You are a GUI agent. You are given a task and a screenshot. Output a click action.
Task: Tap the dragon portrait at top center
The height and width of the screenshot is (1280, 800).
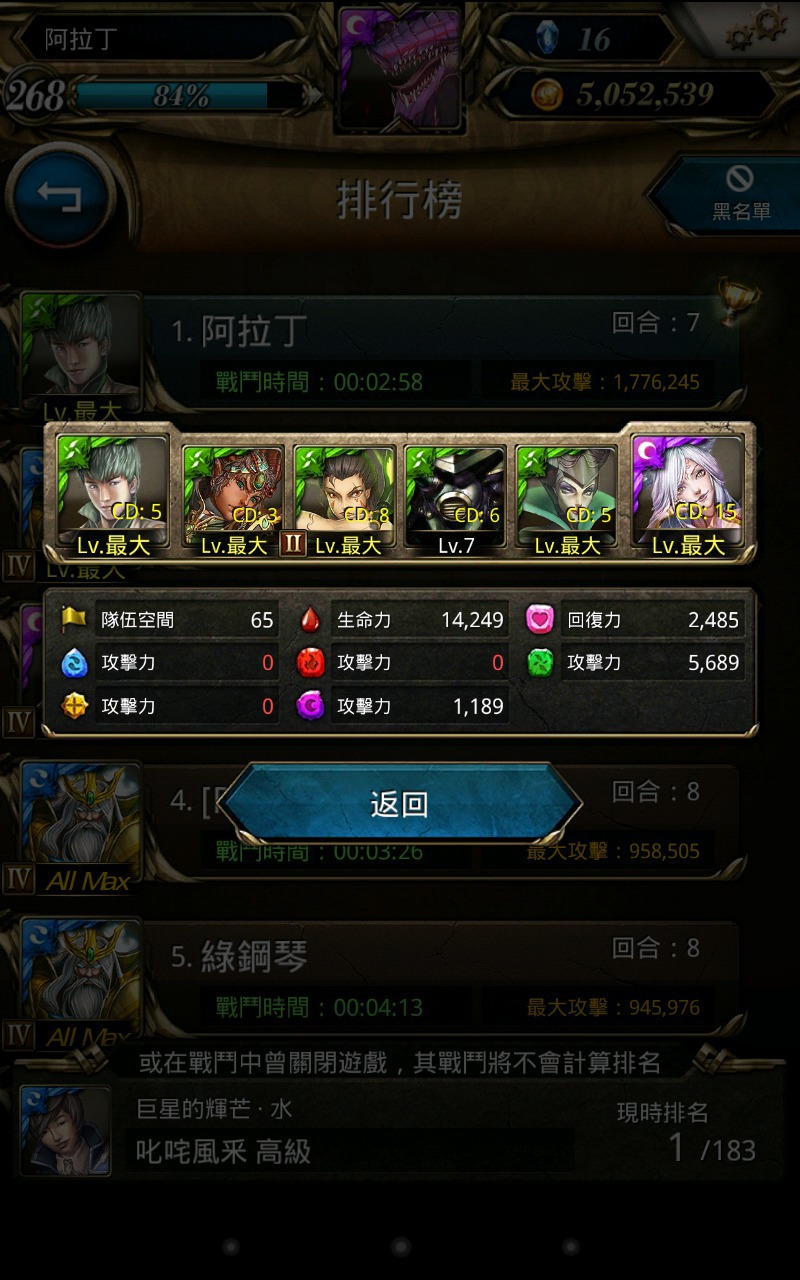400,68
